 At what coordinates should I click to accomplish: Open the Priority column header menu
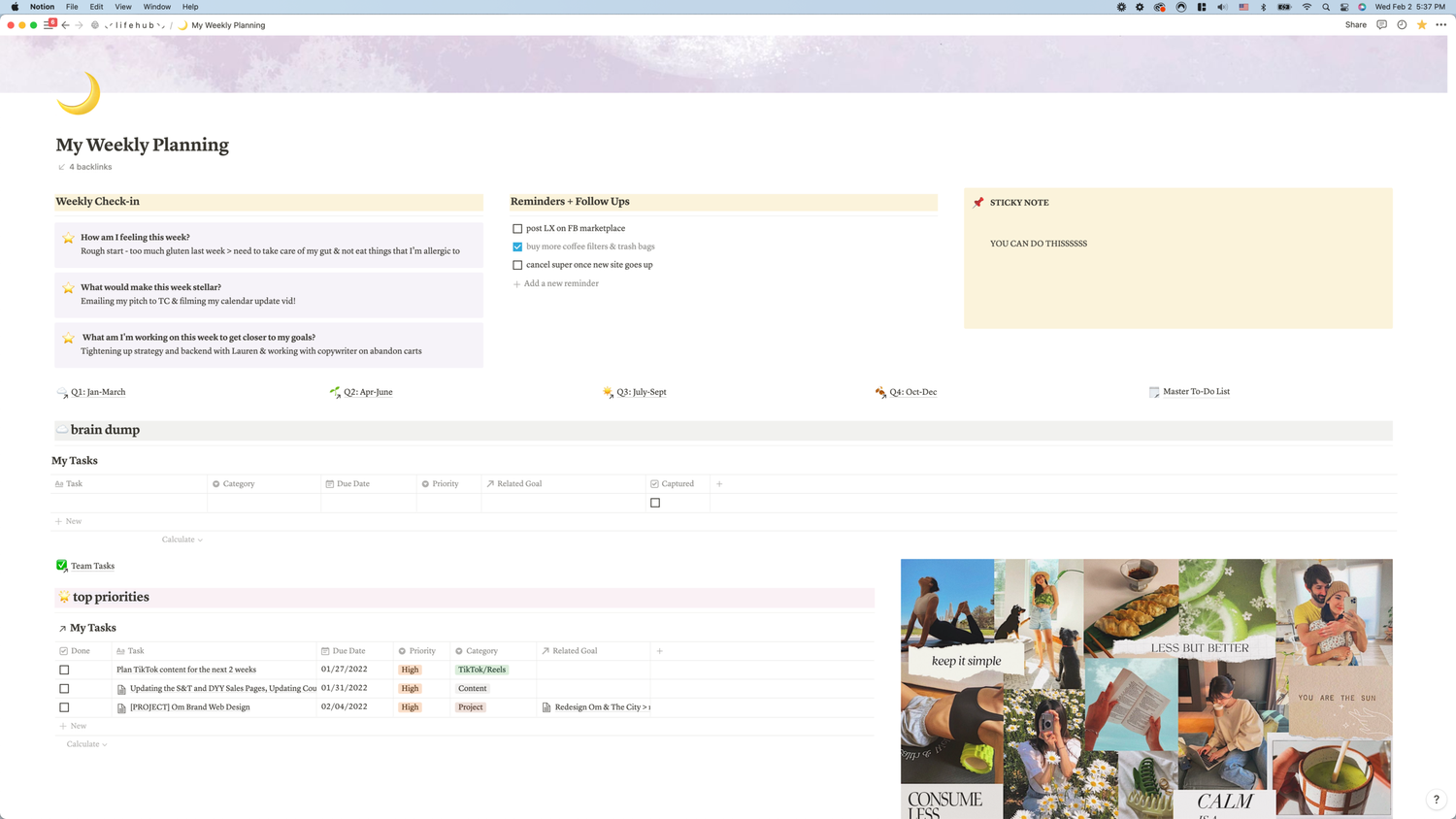[x=444, y=483]
